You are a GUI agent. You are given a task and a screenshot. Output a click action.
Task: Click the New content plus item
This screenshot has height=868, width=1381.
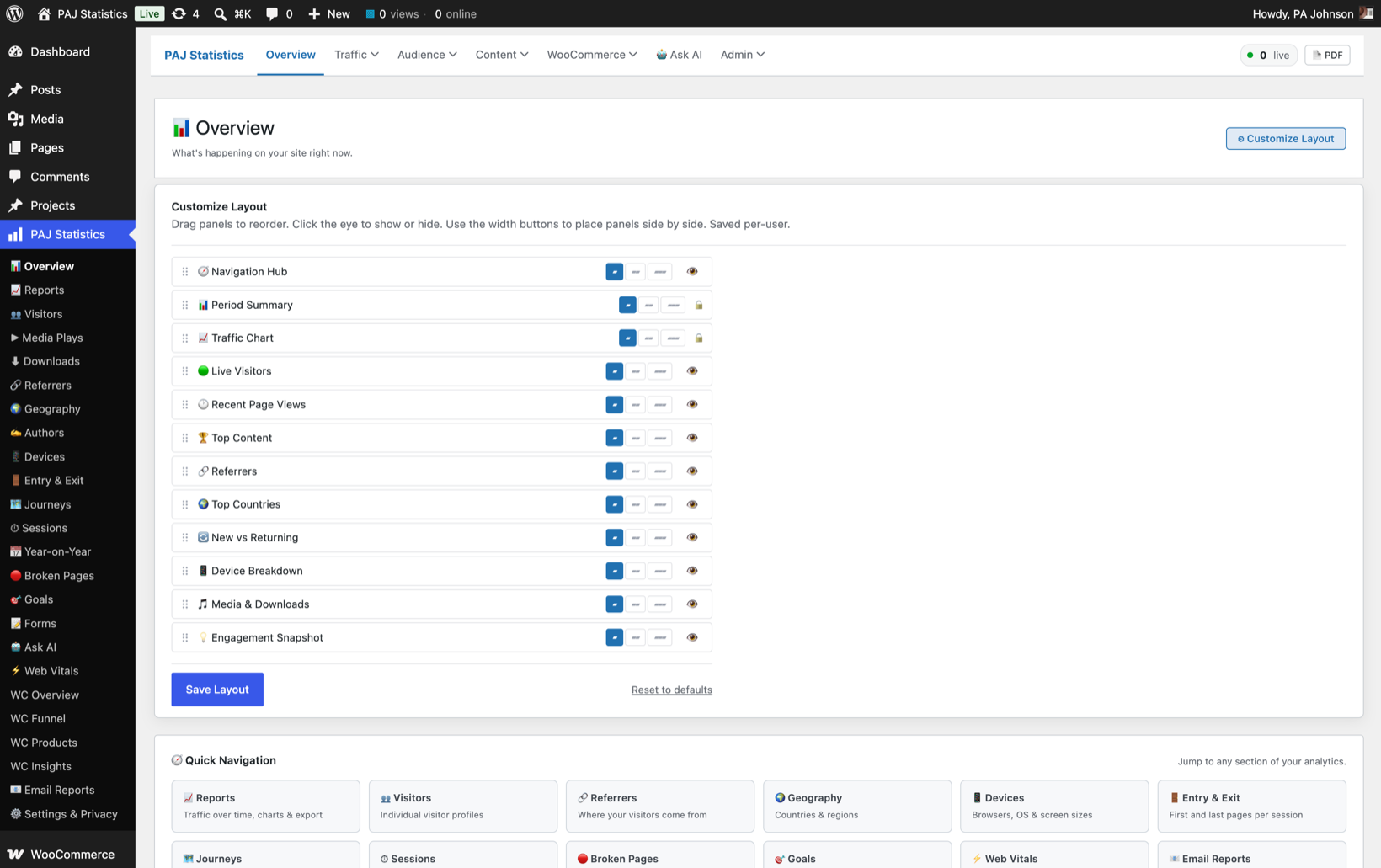click(328, 13)
